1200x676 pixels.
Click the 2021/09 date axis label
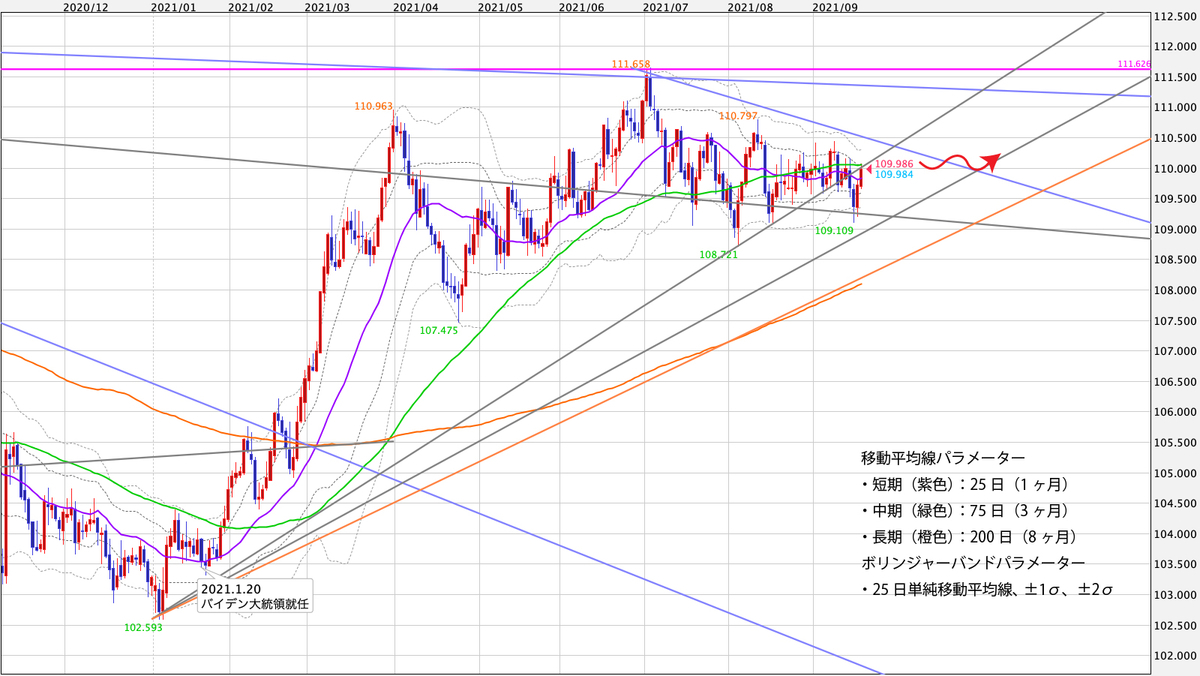pyautogui.click(x=836, y=6)
